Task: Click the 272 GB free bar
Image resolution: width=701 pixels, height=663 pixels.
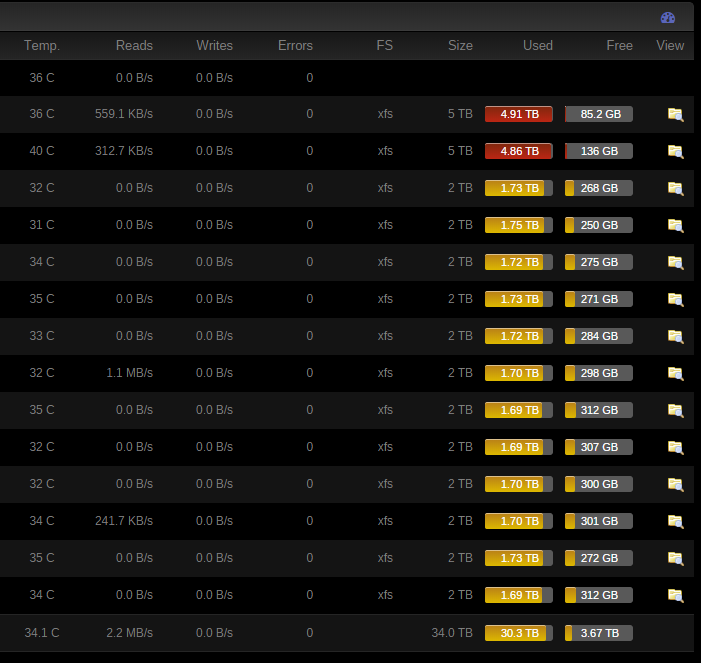Action: (599, 558)
